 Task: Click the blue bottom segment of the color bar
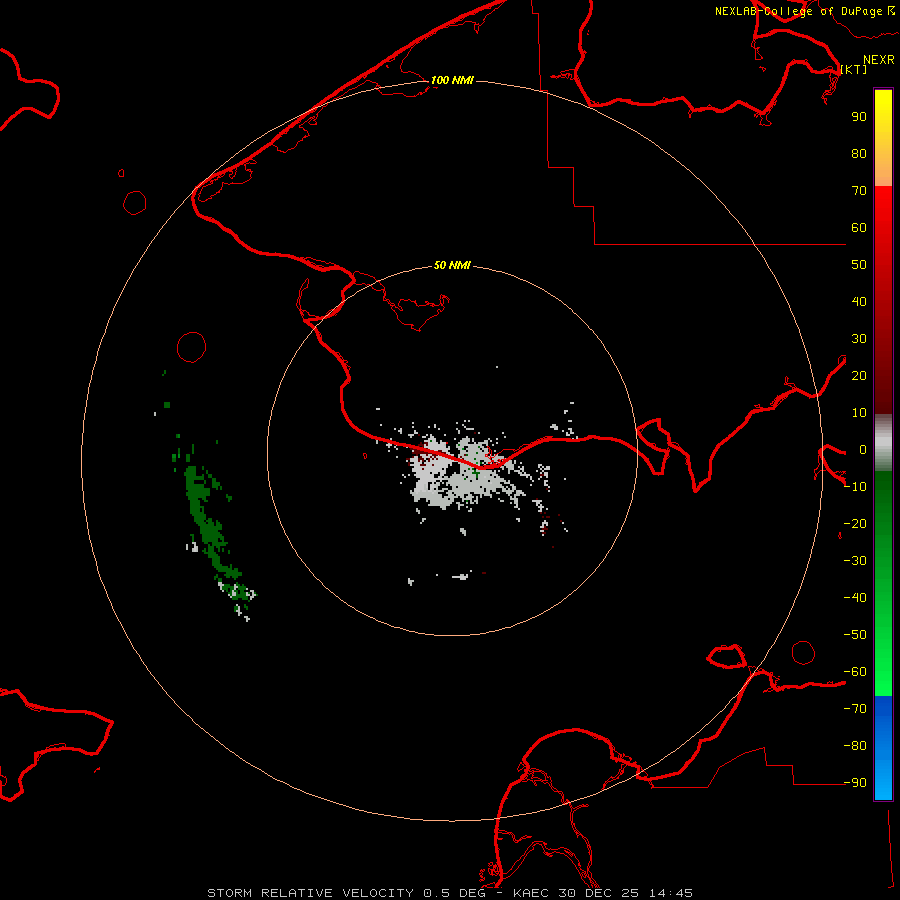tap(883, 748)
